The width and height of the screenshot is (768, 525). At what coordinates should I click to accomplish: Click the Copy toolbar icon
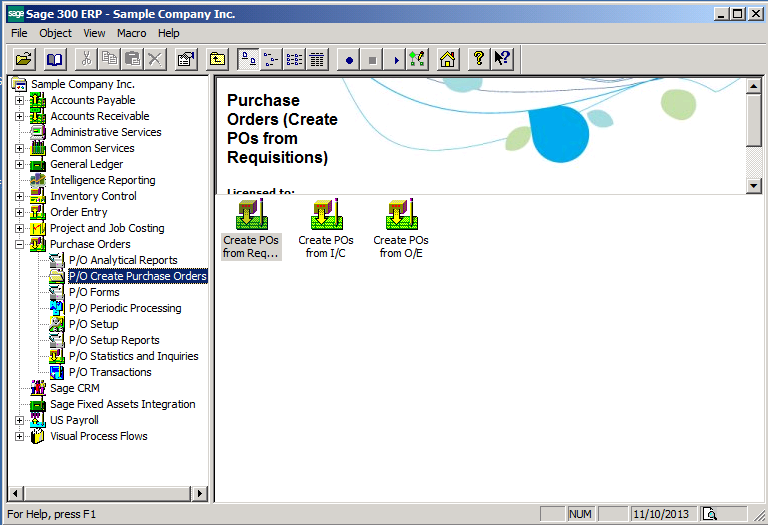click(109, 60)
